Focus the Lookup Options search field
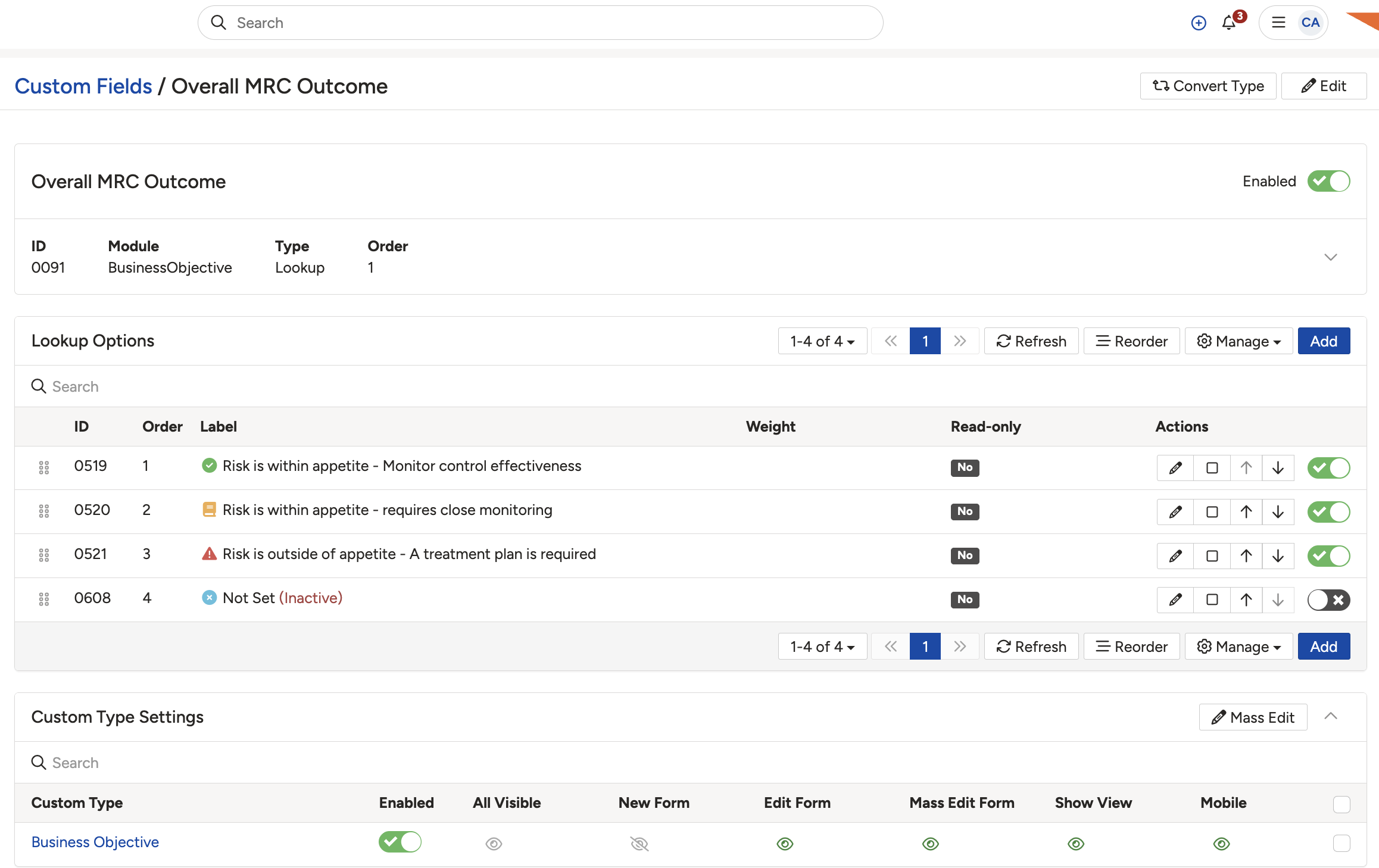The width and height of the screenshot is (1379, 868). [x=691, y=386]
